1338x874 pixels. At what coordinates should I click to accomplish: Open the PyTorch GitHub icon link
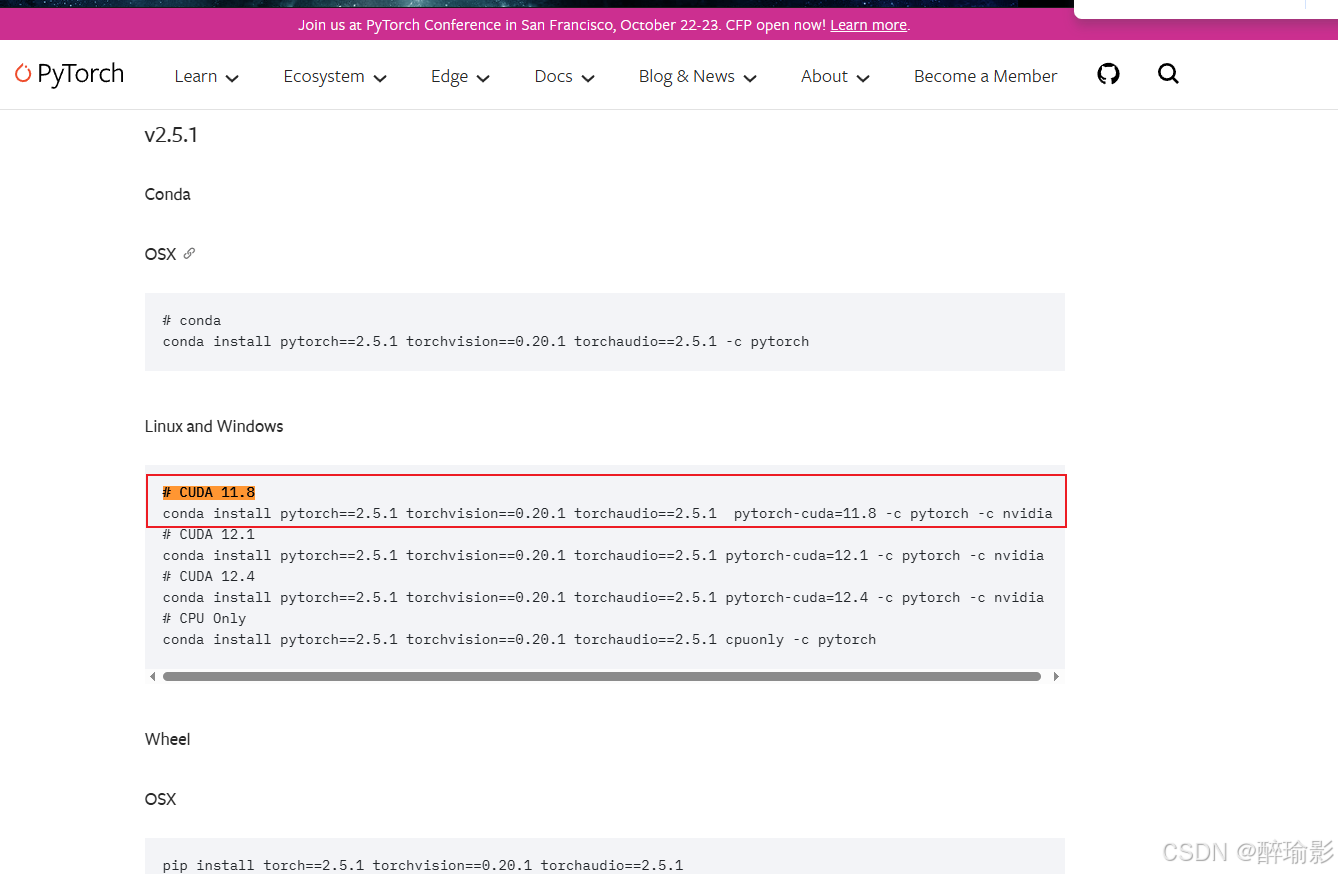click(1108, 74)
